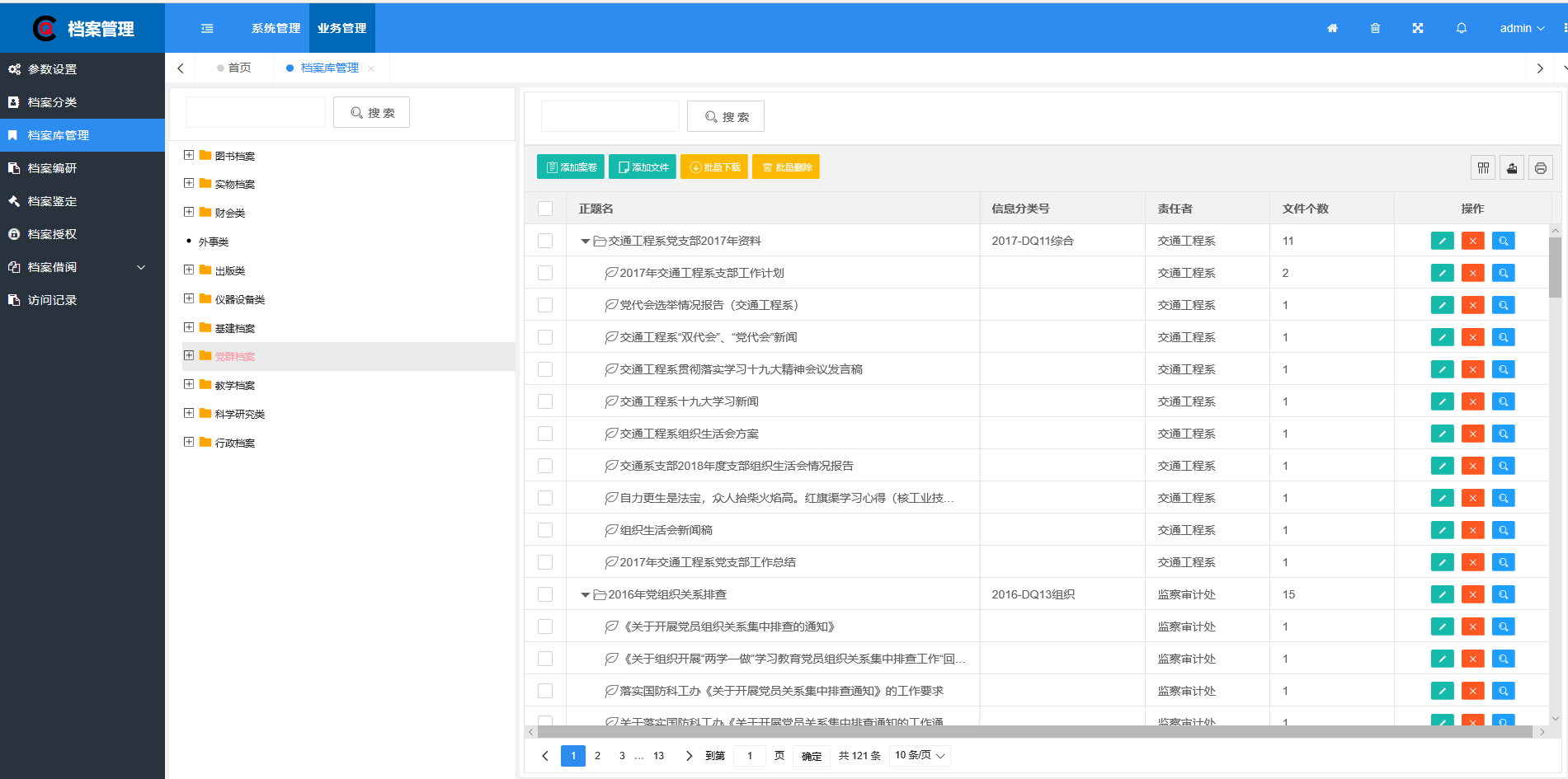The image size is (1568, 779).
Task: Change page size via the 10 条/页 dropdown
Action: (919, 755)
